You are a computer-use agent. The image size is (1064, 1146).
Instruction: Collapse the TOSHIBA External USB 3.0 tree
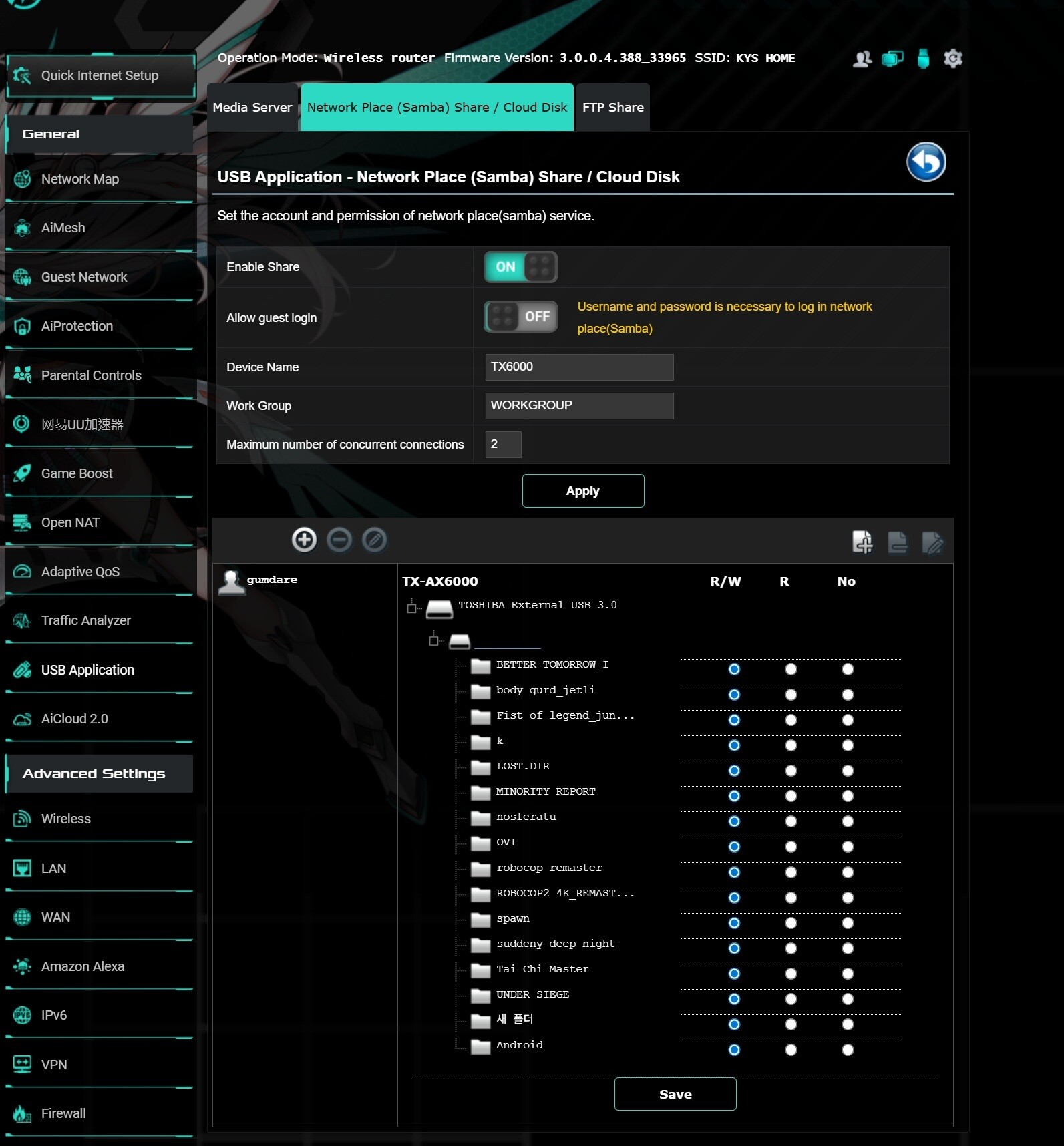(x=411, y=608)
